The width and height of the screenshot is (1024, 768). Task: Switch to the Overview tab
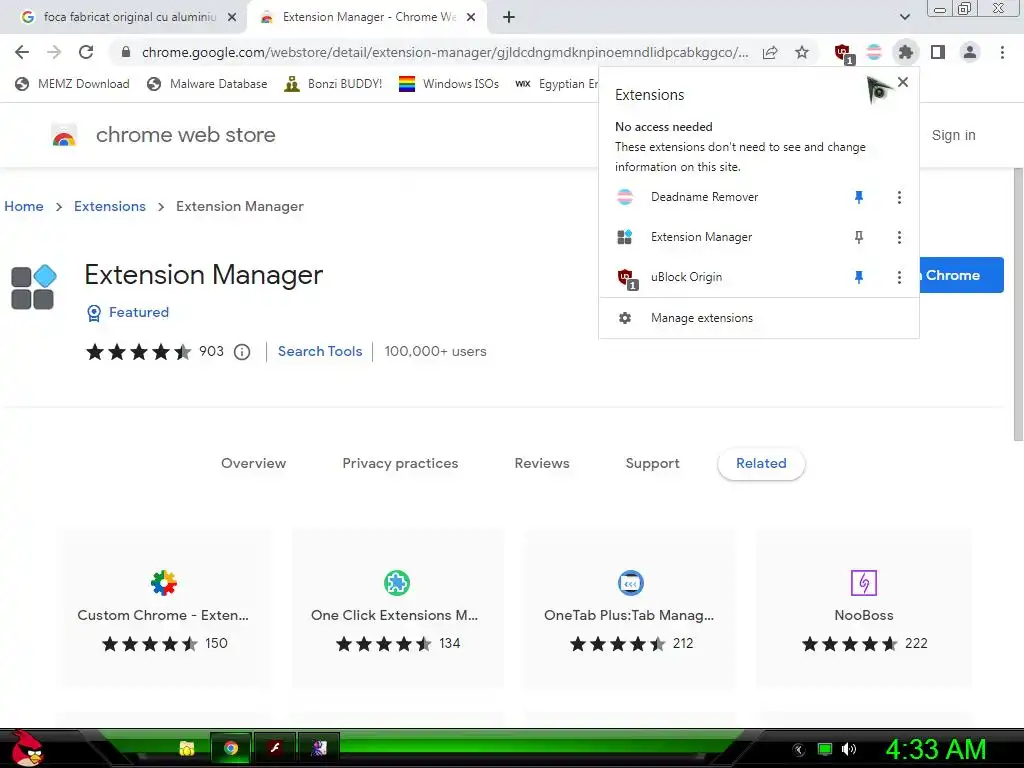pyautogui.click(x=253, y=464)
